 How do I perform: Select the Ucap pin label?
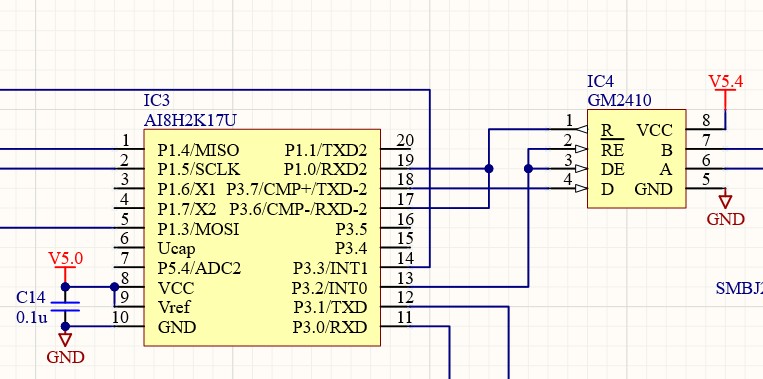(177, 249)
